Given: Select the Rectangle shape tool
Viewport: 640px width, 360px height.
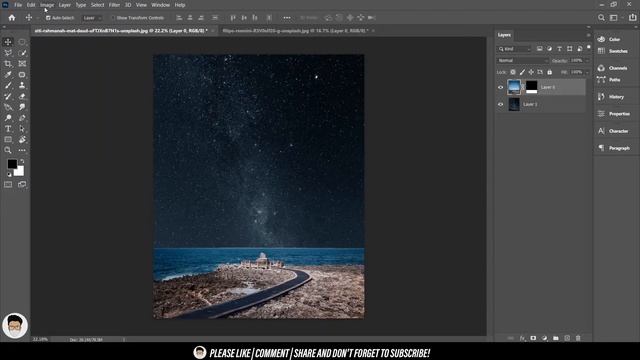Looking at the screenshot, I should pyautogui.click(x=8, y=140).
